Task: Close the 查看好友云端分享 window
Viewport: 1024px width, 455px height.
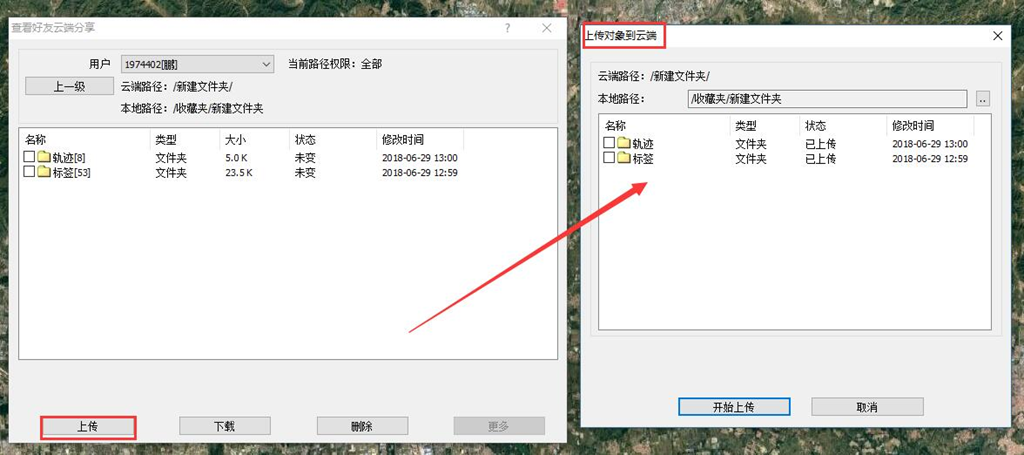Action: 546,27
